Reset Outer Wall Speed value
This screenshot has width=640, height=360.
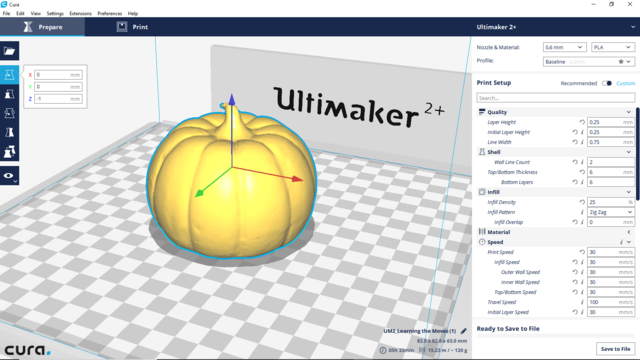575,272
